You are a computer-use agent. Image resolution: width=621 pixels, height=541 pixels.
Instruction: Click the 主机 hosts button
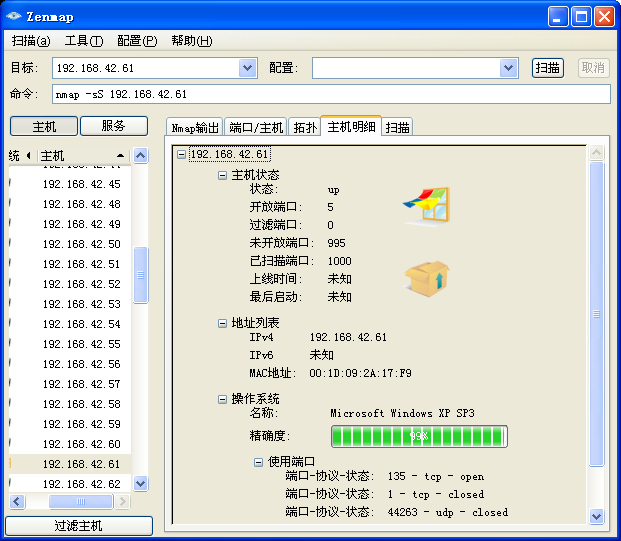point(44,126)
